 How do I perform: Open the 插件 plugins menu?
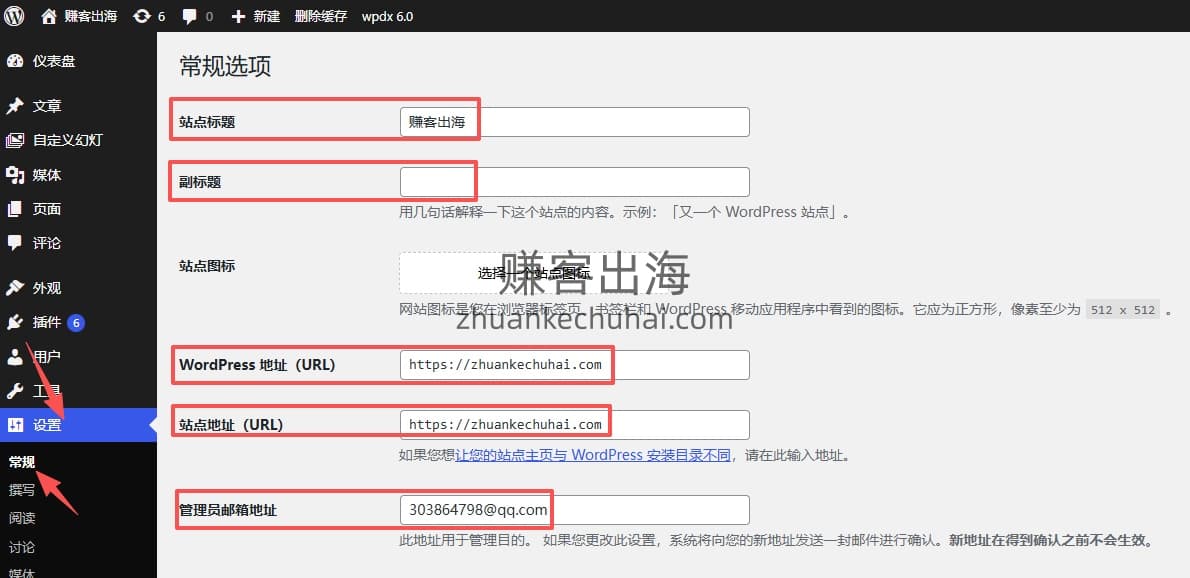point(46,322)
